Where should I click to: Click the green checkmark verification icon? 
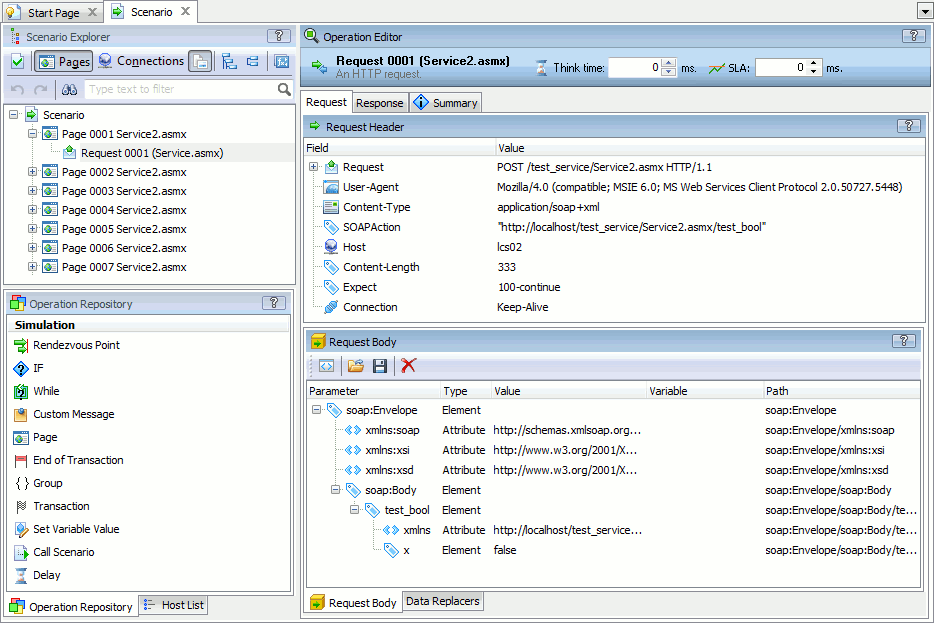(x=18, y=61)
